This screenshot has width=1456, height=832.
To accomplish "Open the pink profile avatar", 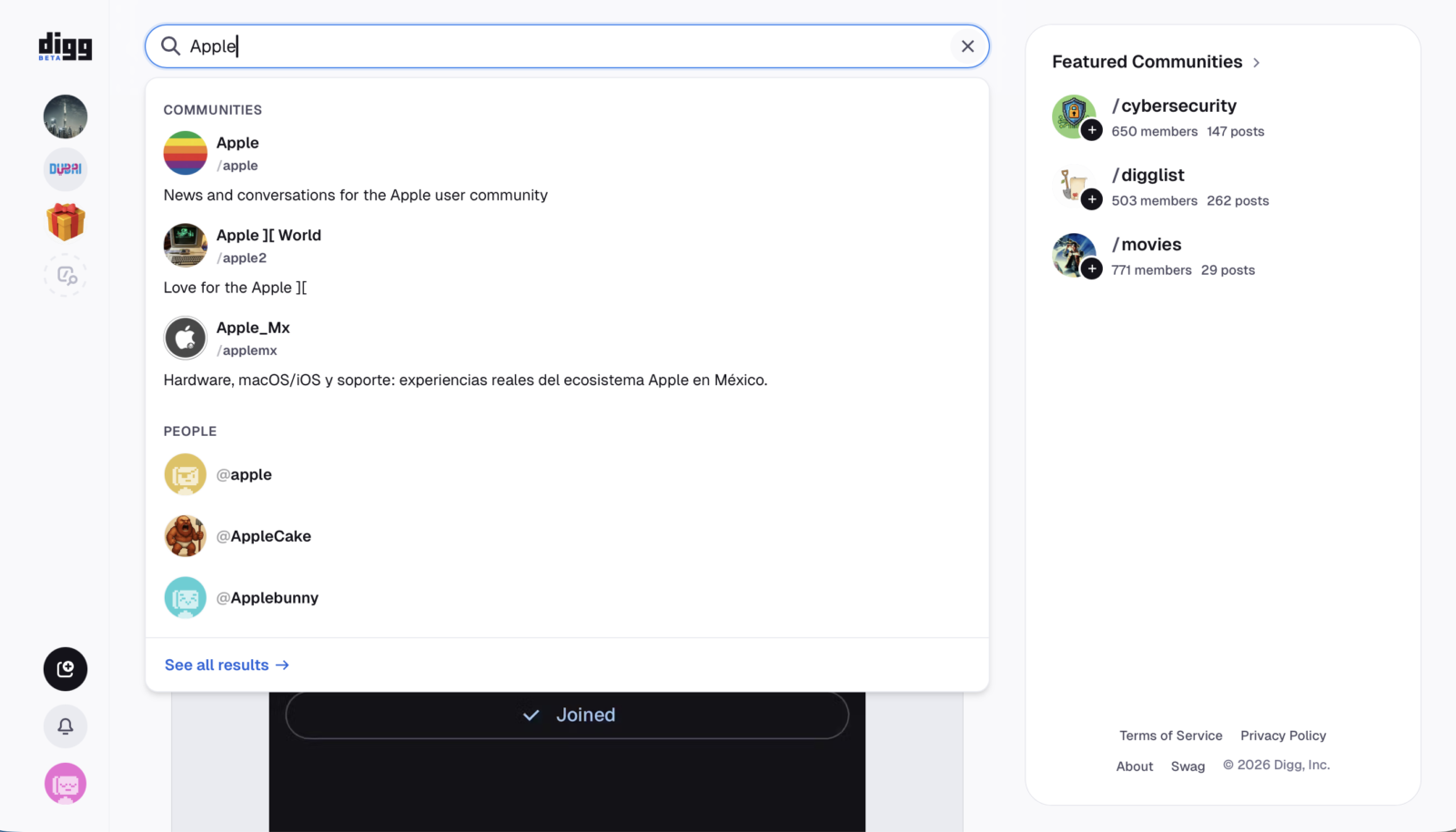I will [x=66, y=784].
